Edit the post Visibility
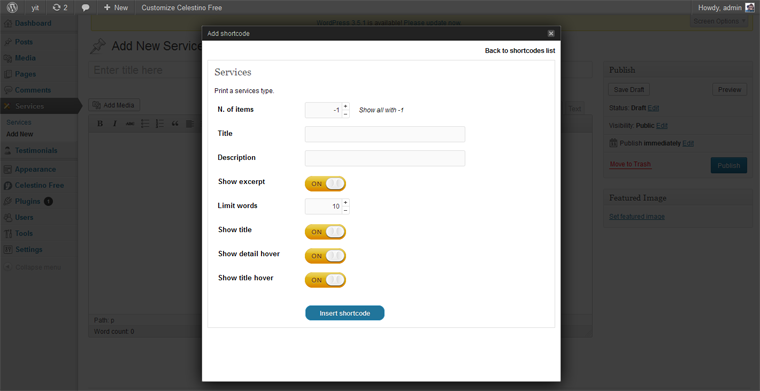 coord(662,125)
